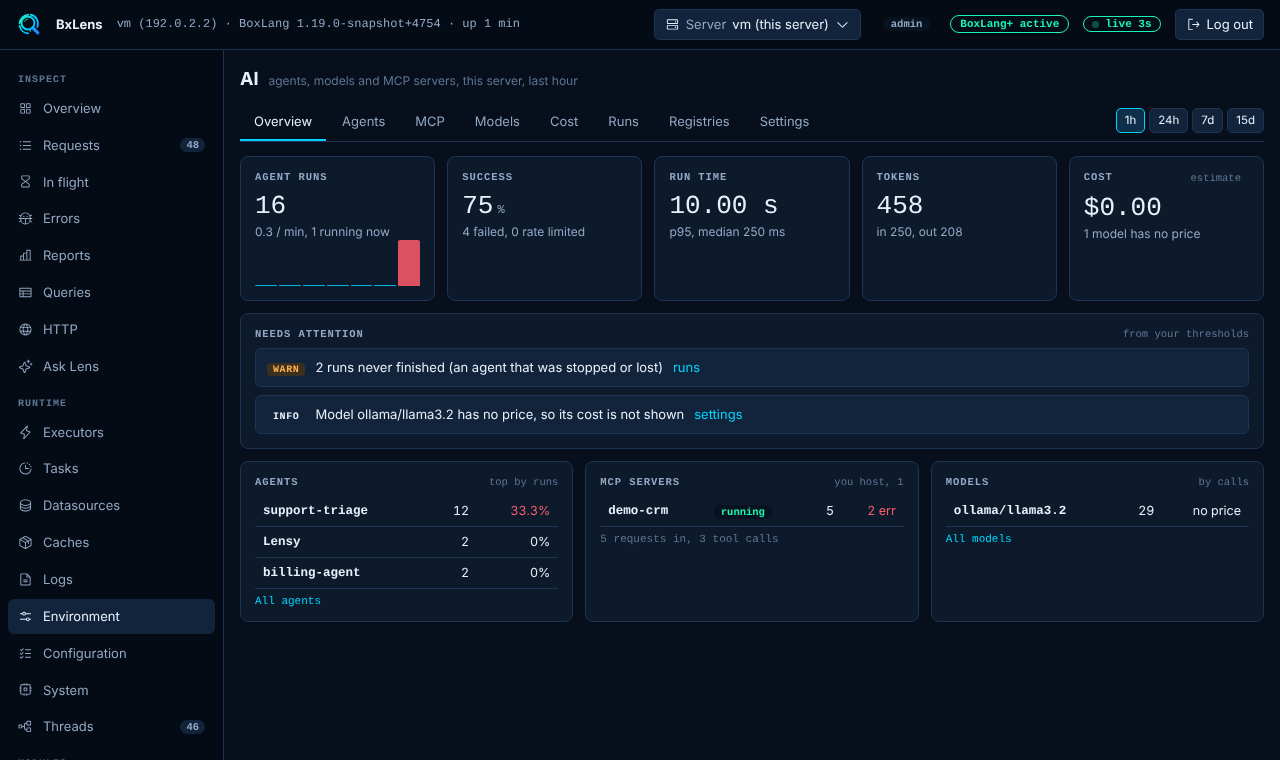Click the no price text in Models
This screenshot has height=760, width=1280.
1217,510
